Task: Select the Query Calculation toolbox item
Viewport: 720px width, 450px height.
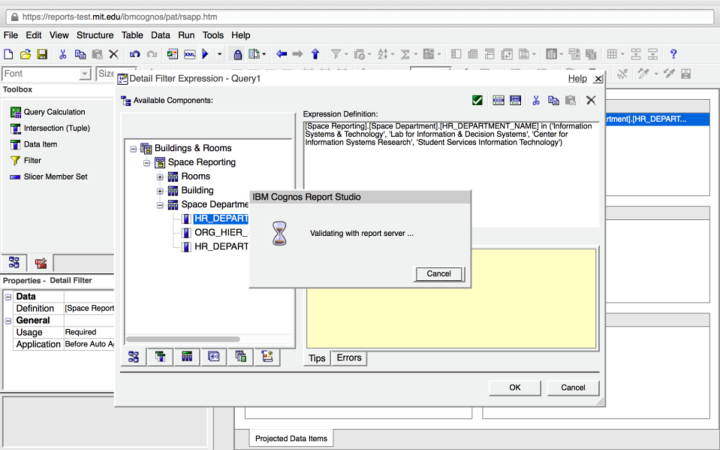Action: (x=54, y=112)
